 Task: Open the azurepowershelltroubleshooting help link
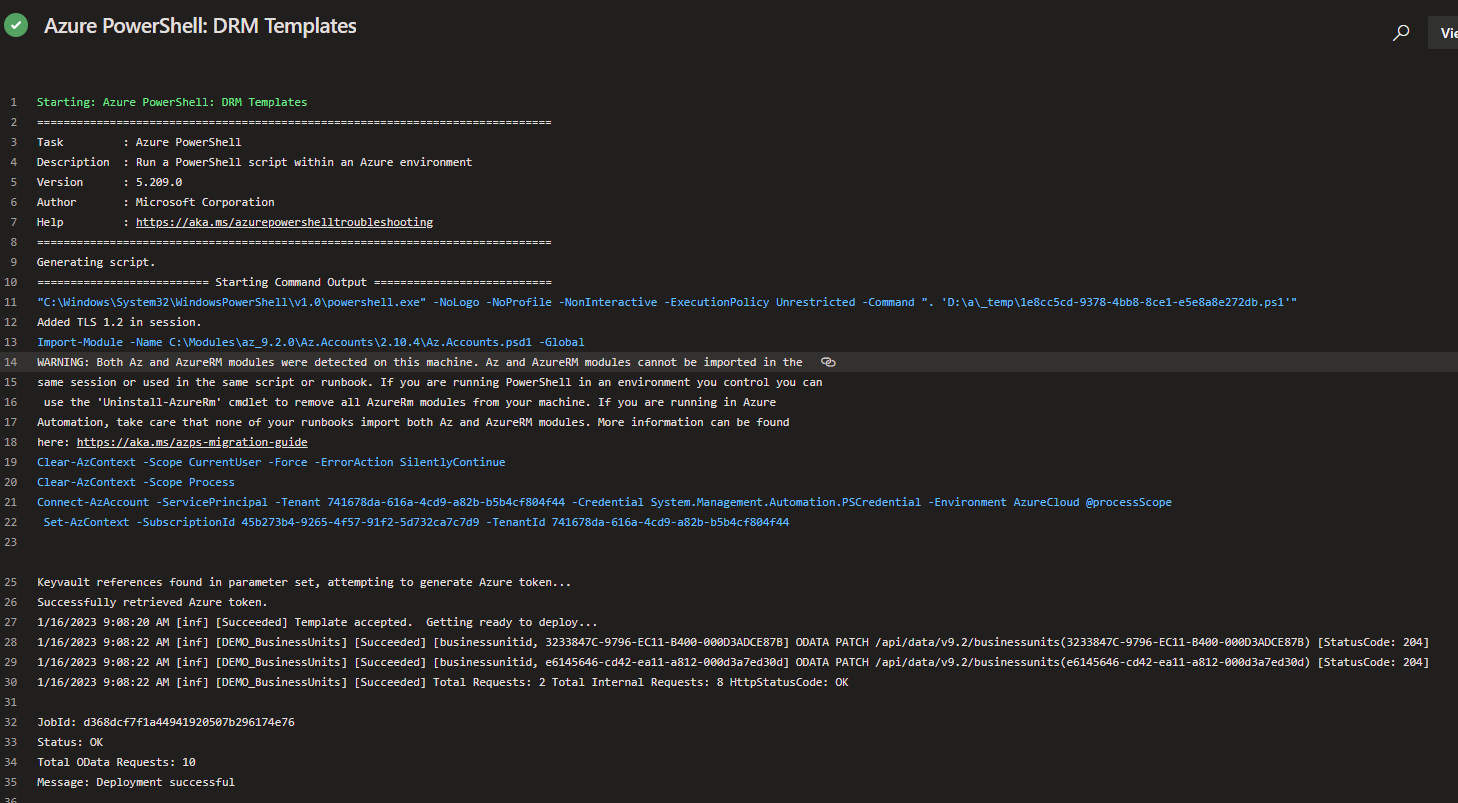[x=284, y=222]
